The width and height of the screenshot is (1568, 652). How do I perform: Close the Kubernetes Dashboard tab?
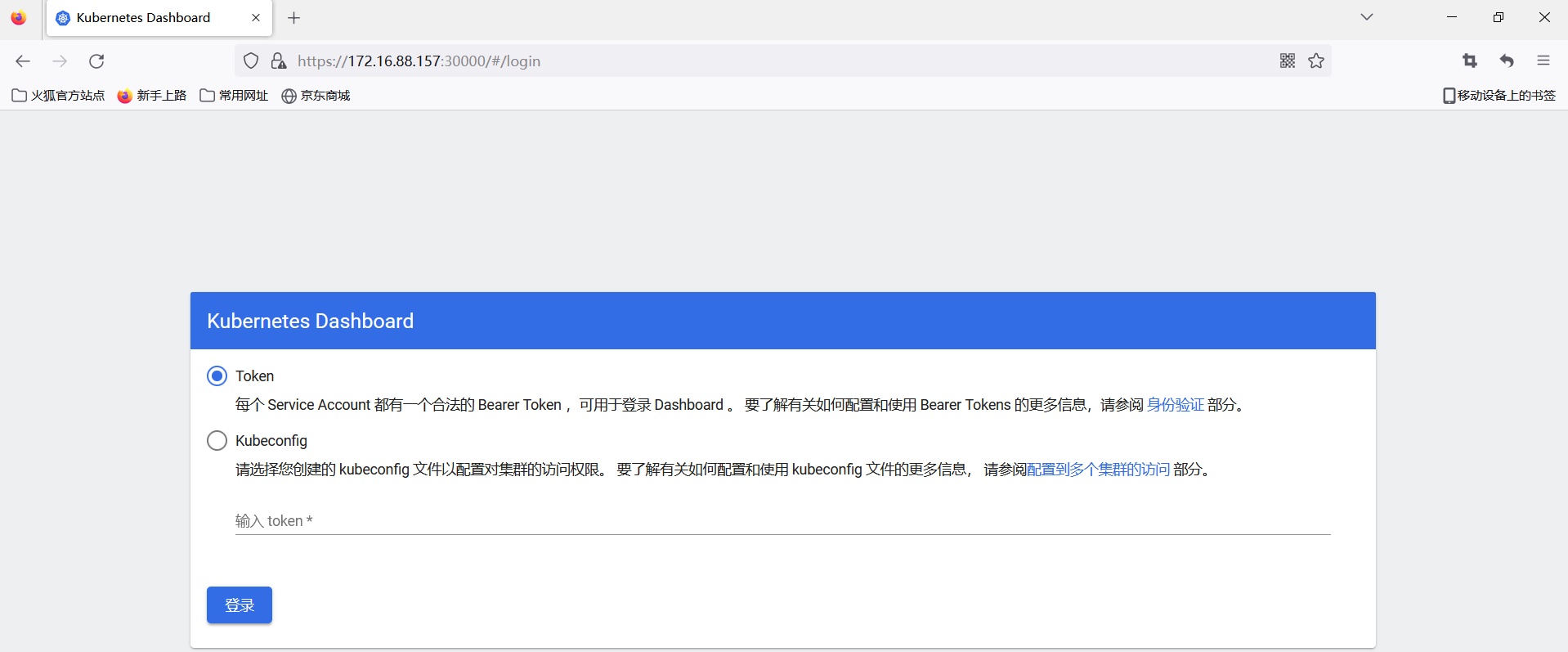tap(256, 18)
